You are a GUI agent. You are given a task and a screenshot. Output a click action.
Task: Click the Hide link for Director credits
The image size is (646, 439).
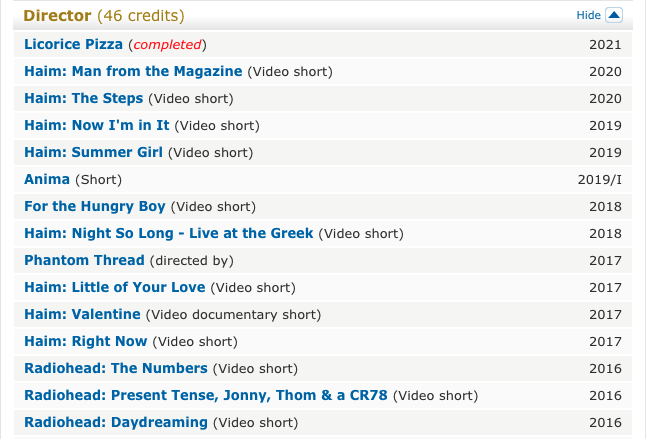[588, 16]
